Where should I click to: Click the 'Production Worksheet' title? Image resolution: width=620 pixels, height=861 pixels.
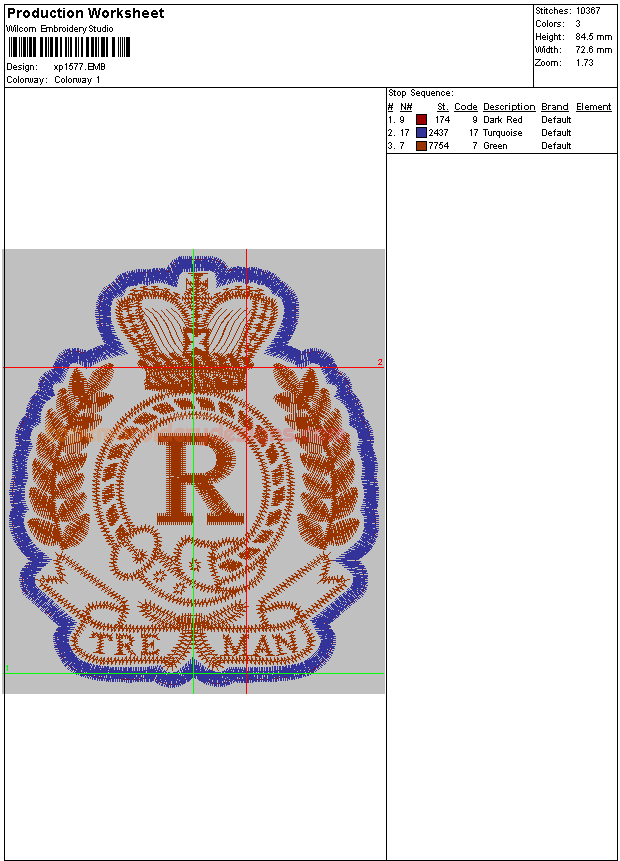(85, 13)
